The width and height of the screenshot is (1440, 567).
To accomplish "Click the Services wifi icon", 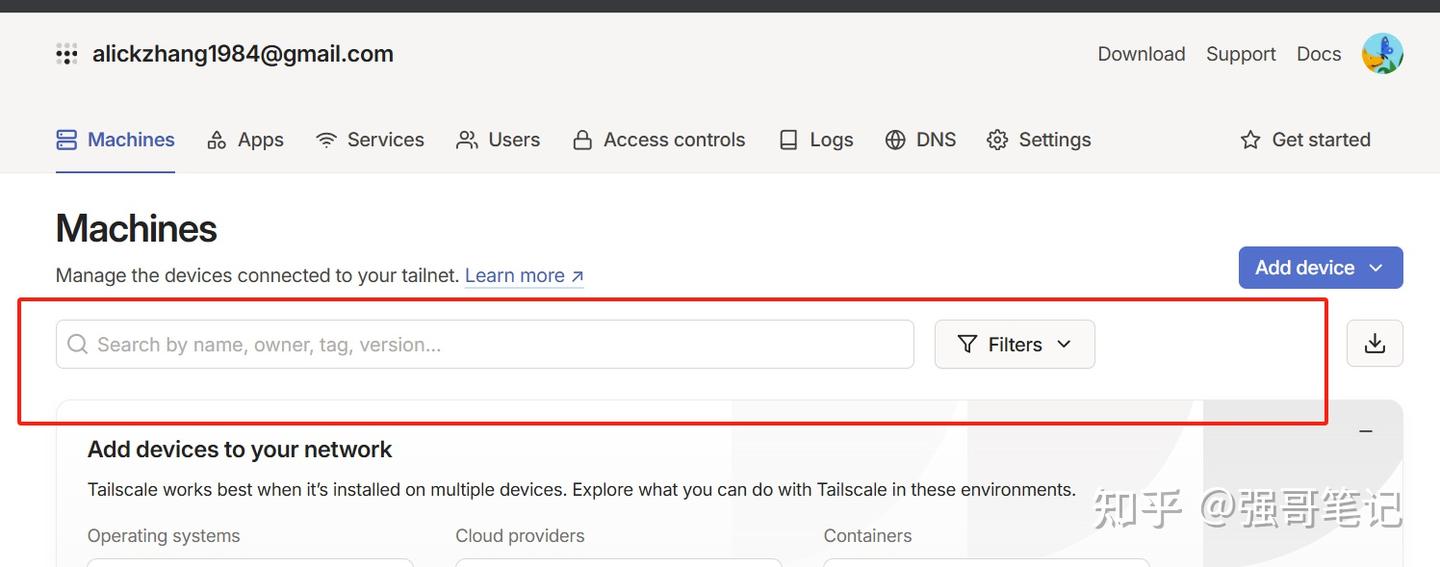I will 326,140.
